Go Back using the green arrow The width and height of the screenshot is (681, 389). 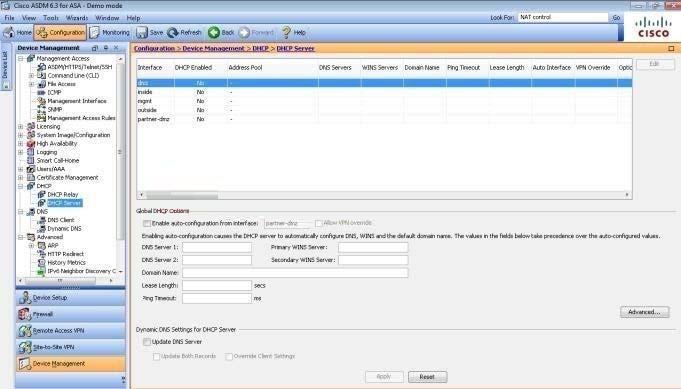(214, 33)
